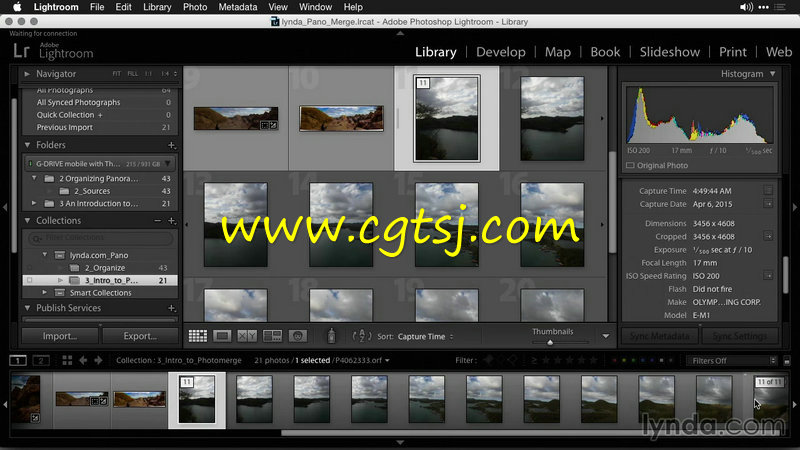Open the Photo menu

195,7
